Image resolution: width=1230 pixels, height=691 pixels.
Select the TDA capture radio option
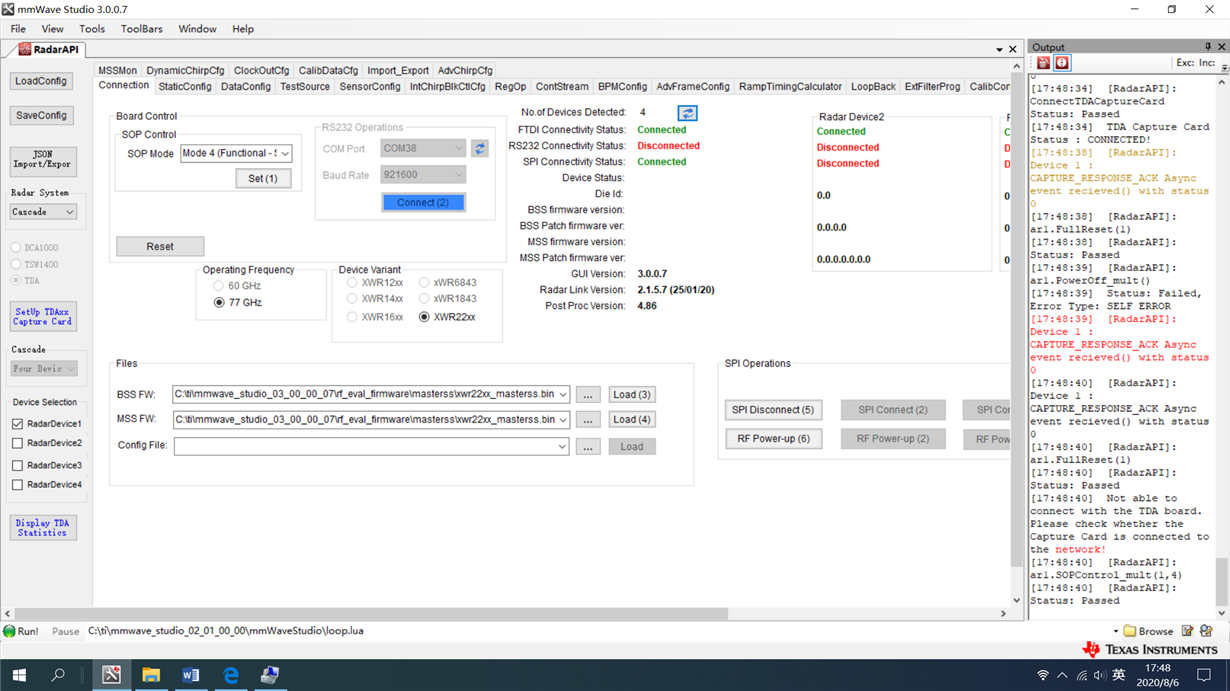click(16, 281)
